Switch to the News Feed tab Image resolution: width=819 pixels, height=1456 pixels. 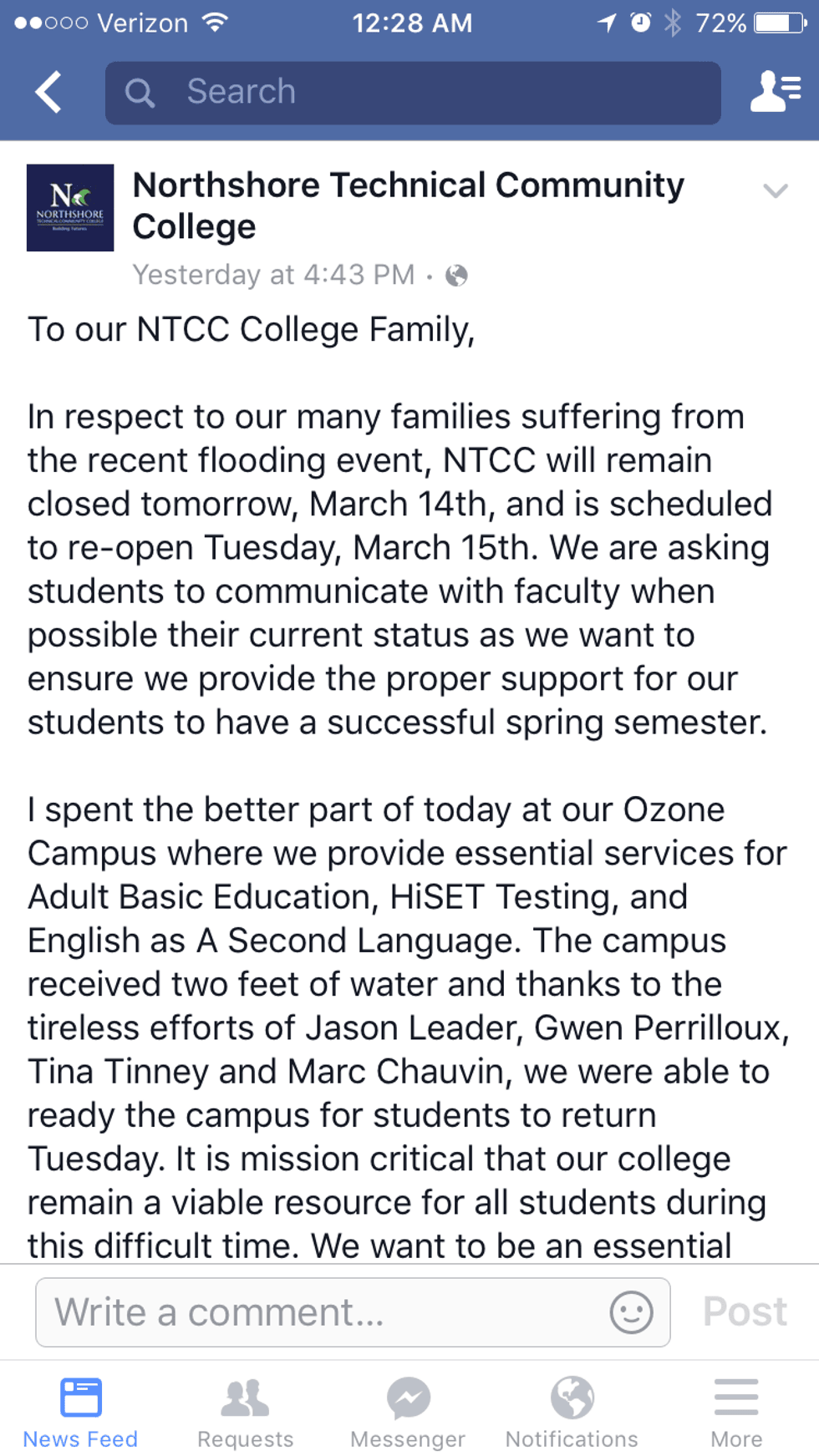pos(80,1413)
